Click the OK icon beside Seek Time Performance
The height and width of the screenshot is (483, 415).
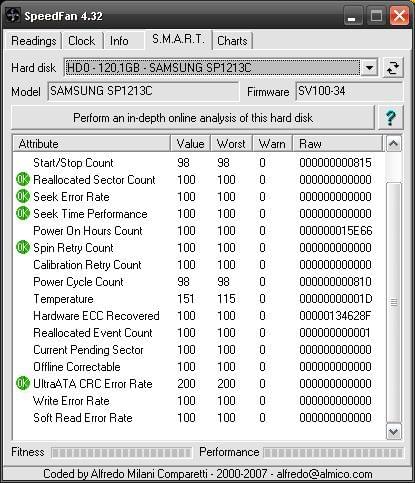[x=23, y=213]
